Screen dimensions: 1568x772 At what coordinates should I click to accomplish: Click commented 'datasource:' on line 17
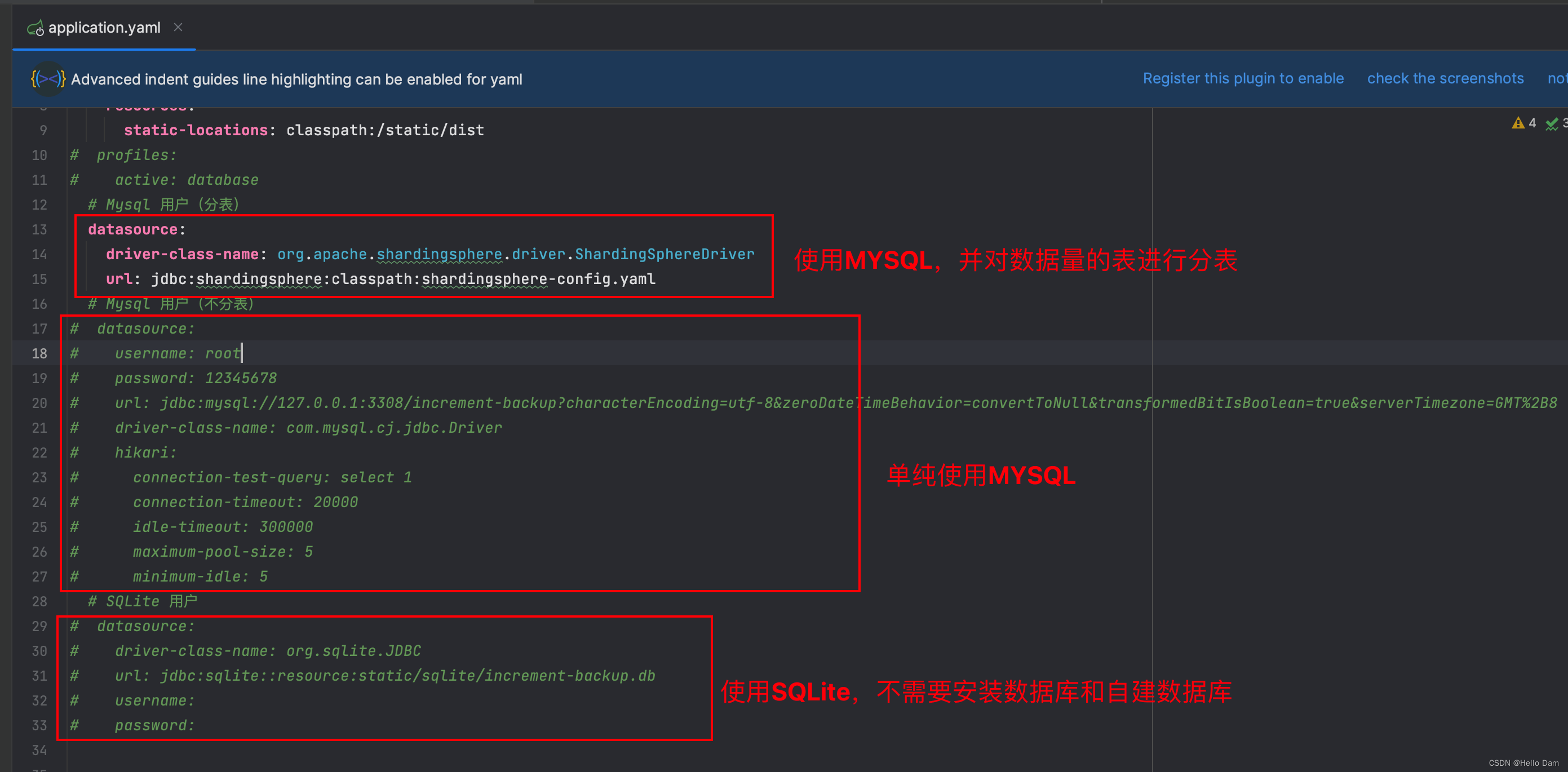[x=145, y=329]
